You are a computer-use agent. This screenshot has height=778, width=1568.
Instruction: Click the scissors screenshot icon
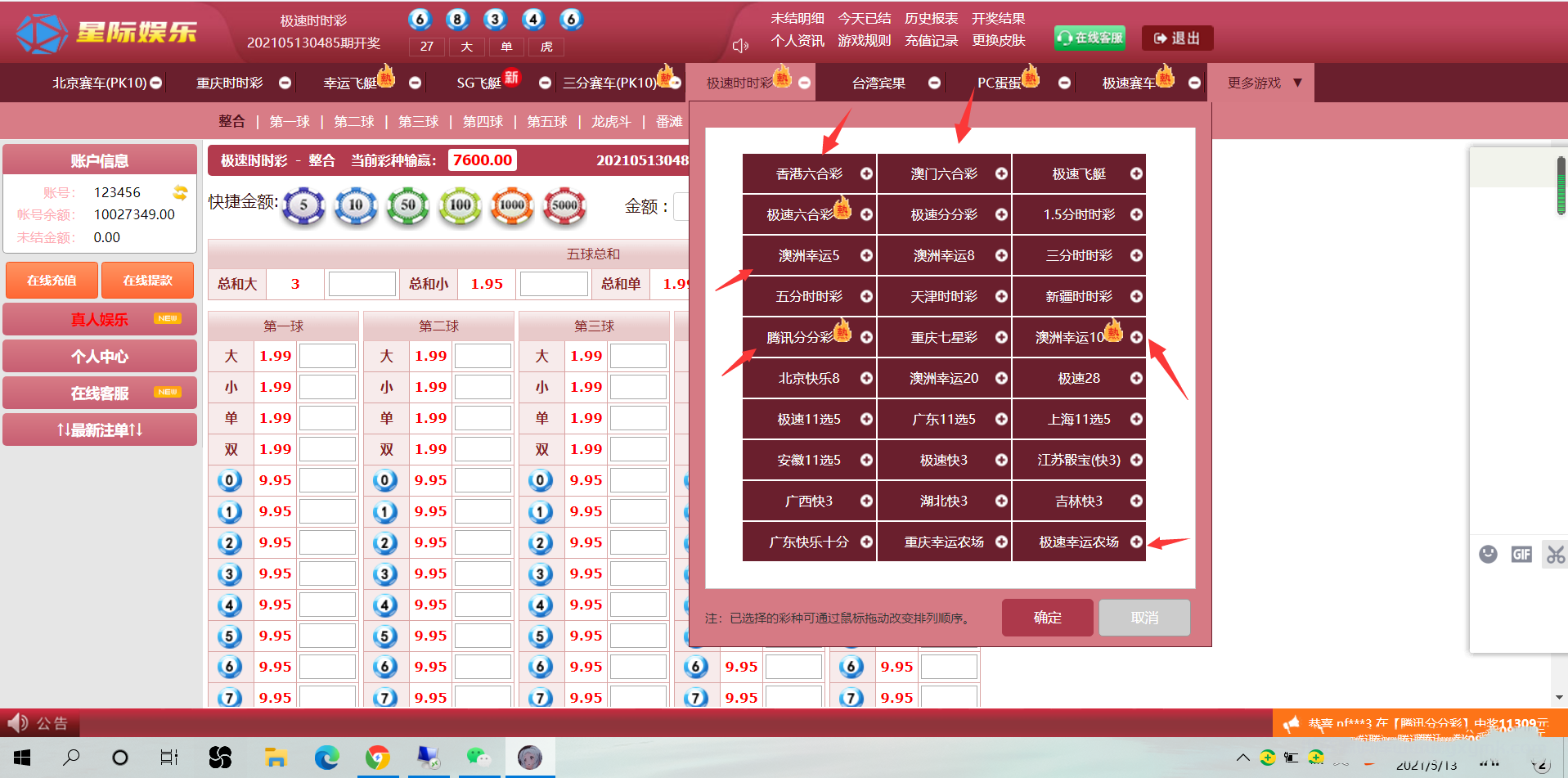click(1554, 555)
